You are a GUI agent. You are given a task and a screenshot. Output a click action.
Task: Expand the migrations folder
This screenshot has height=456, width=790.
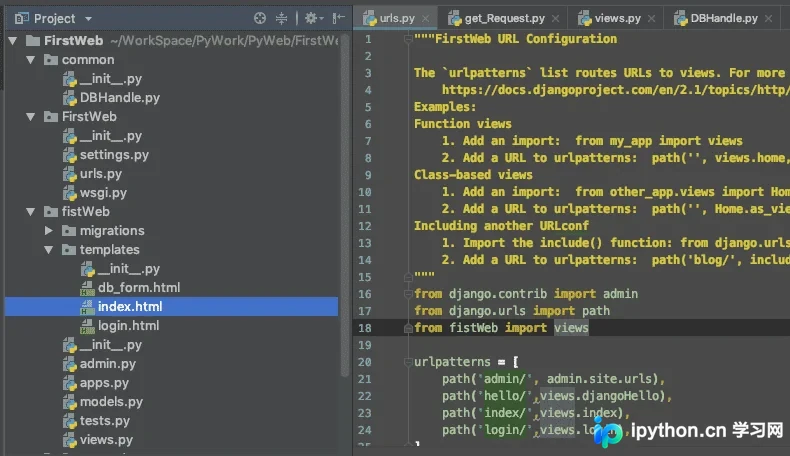point(49,231)
